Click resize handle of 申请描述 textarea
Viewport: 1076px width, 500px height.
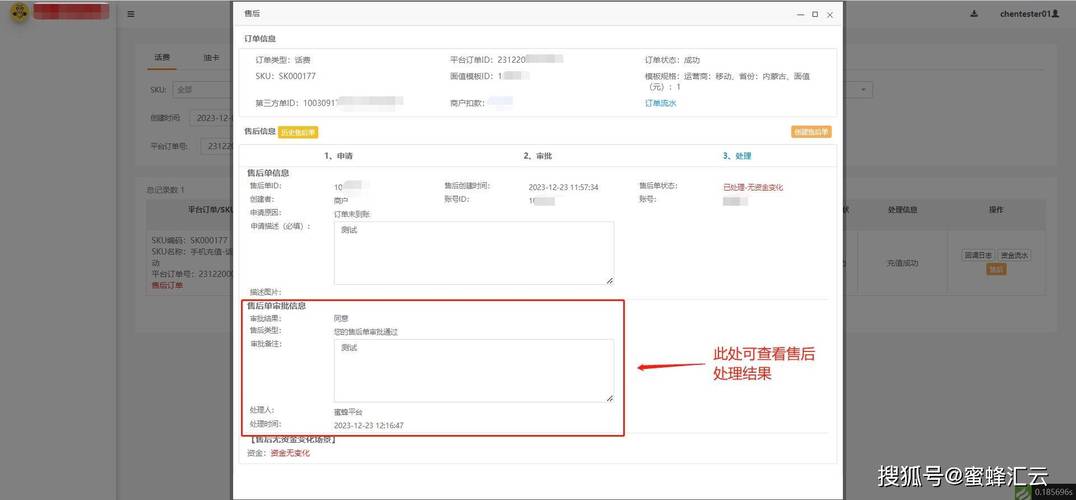(609, 280)
